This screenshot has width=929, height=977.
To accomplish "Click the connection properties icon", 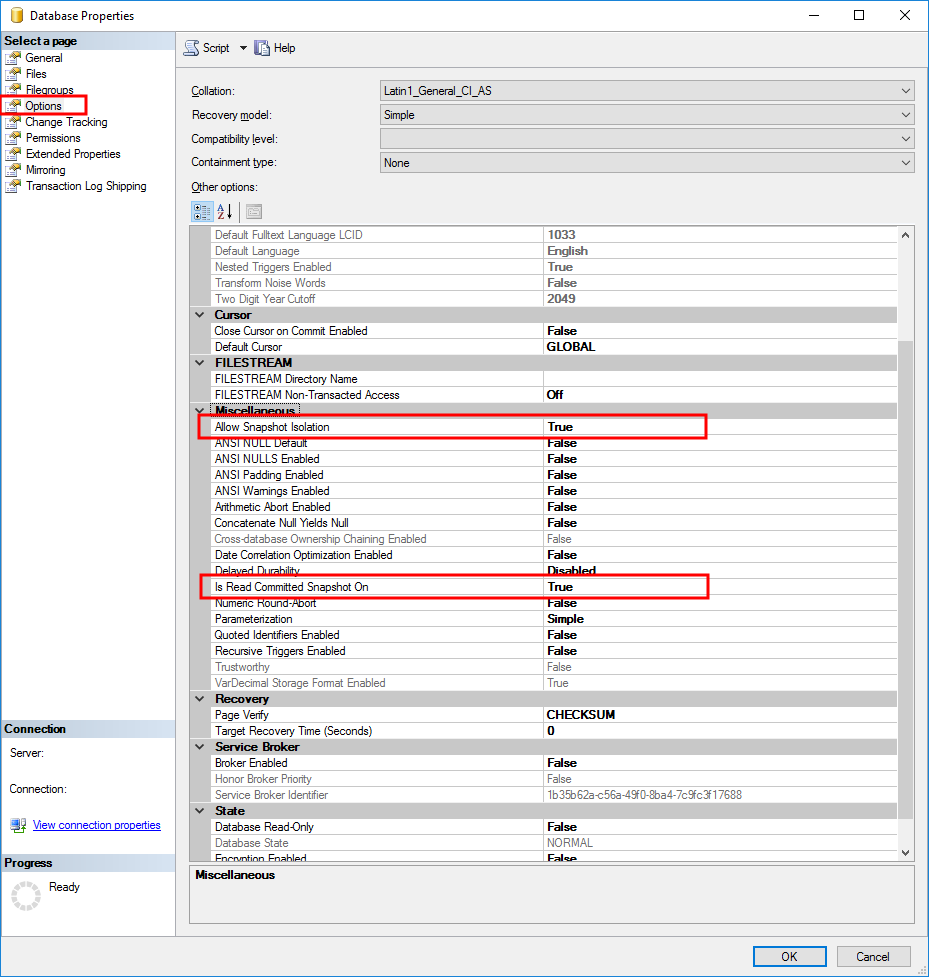I will pyautogui.click(x=18, y=826).
